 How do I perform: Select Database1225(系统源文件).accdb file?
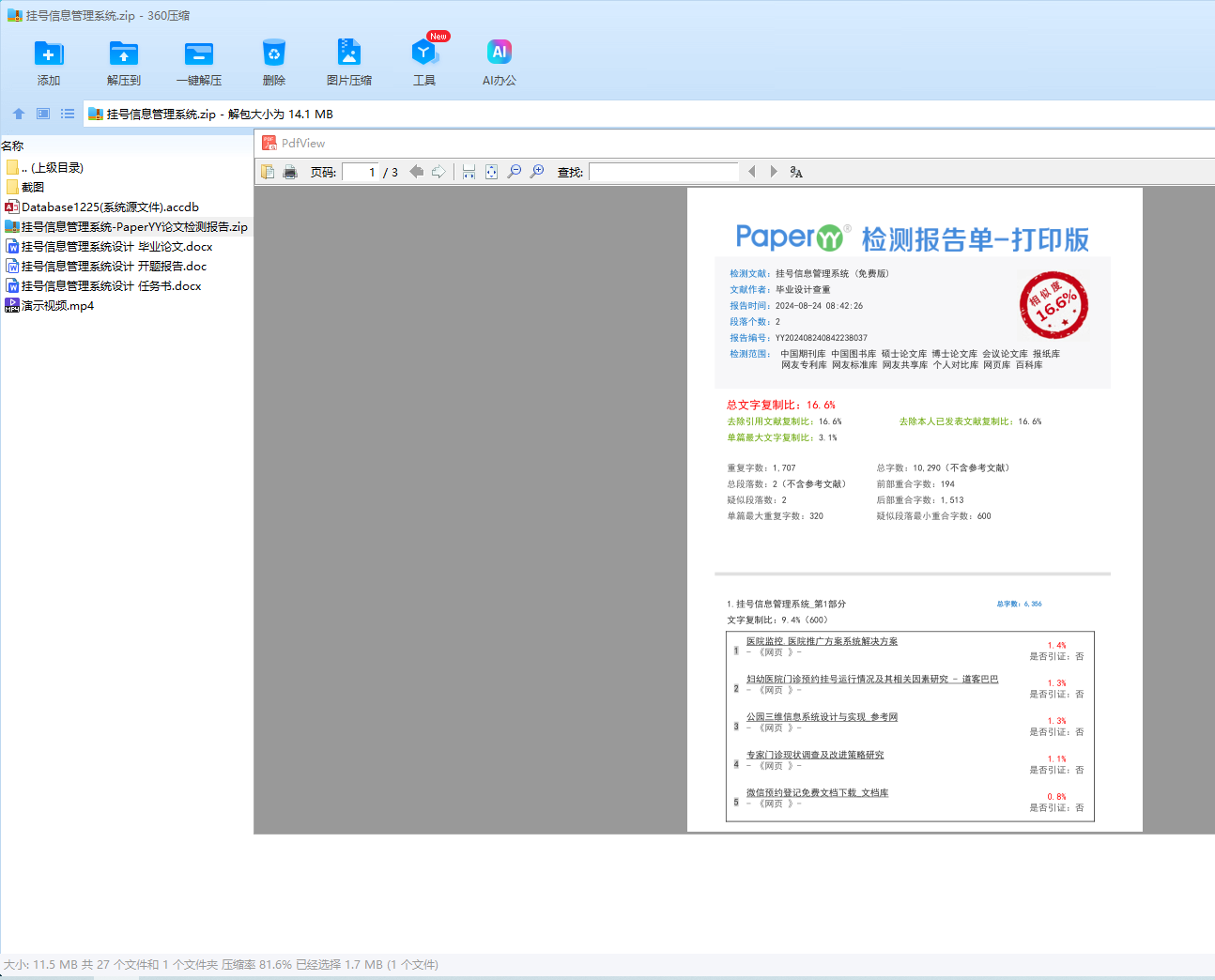click(101, 207)
